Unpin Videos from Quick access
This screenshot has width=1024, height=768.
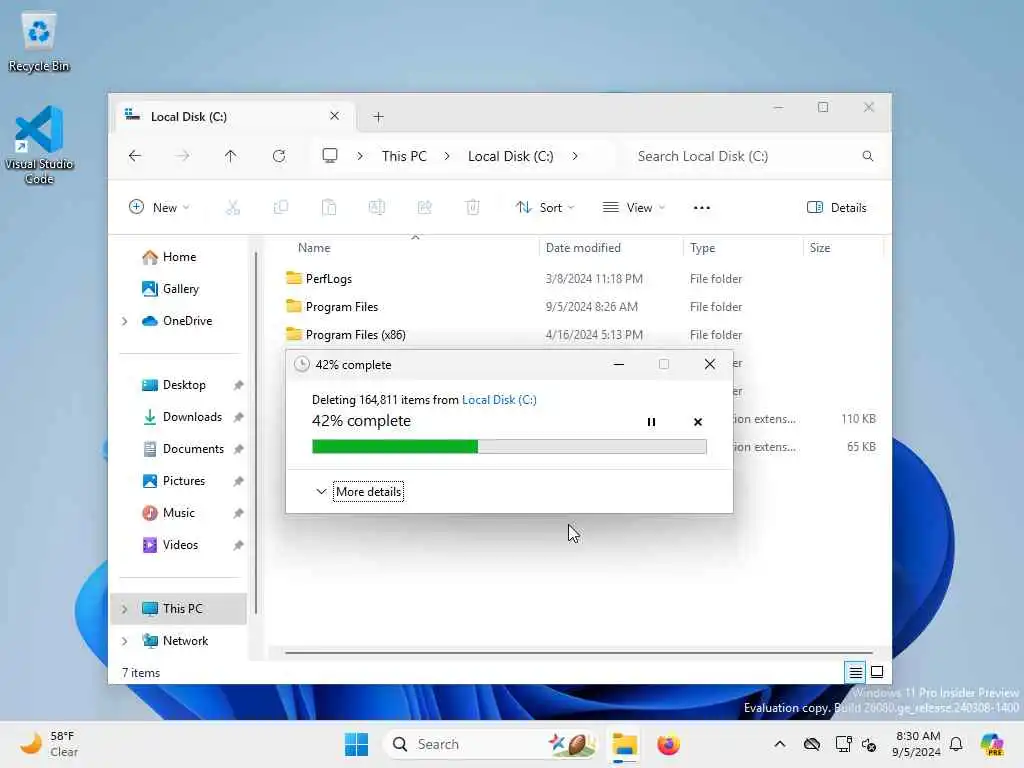(x=238, y=545)
